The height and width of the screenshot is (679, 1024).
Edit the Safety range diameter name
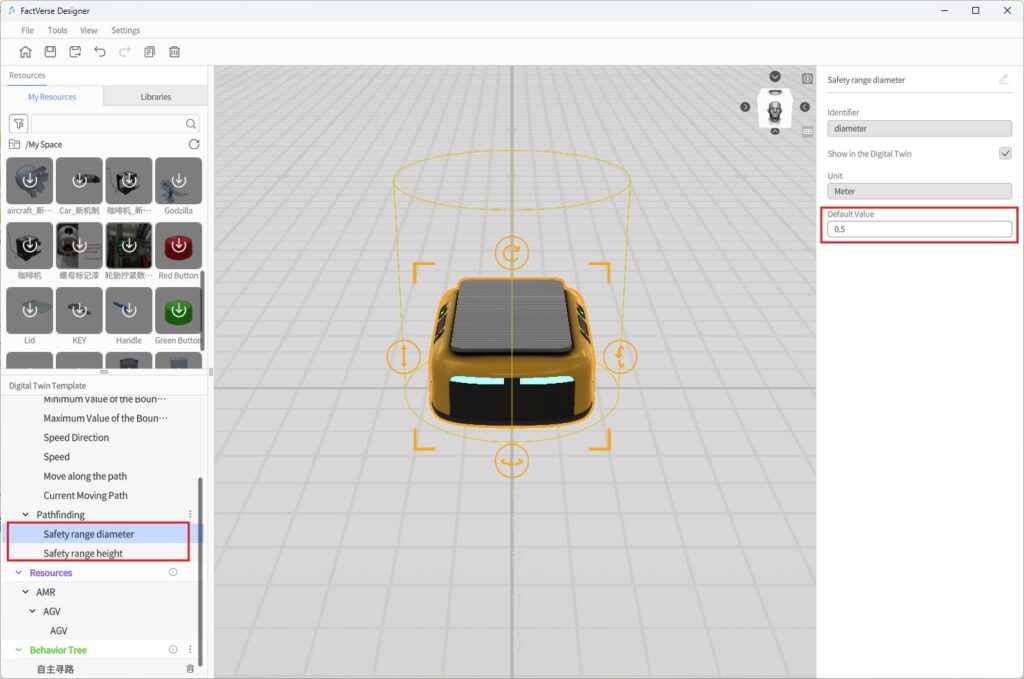pyautogui.click(x=1005, y=79)
